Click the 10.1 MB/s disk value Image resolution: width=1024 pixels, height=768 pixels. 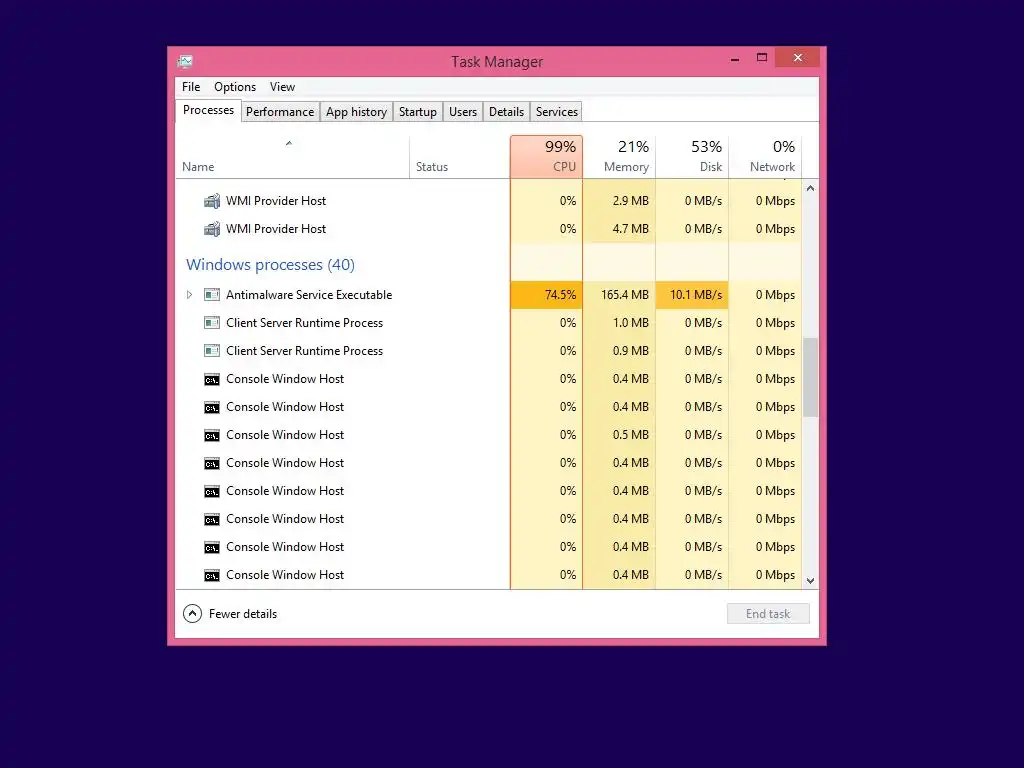(692, 295)
